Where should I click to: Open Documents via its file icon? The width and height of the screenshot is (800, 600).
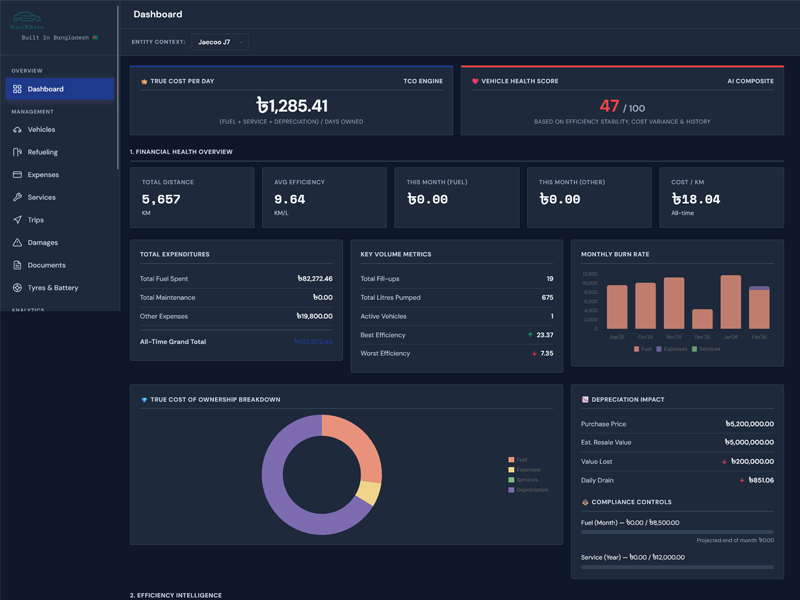point(17,264)
